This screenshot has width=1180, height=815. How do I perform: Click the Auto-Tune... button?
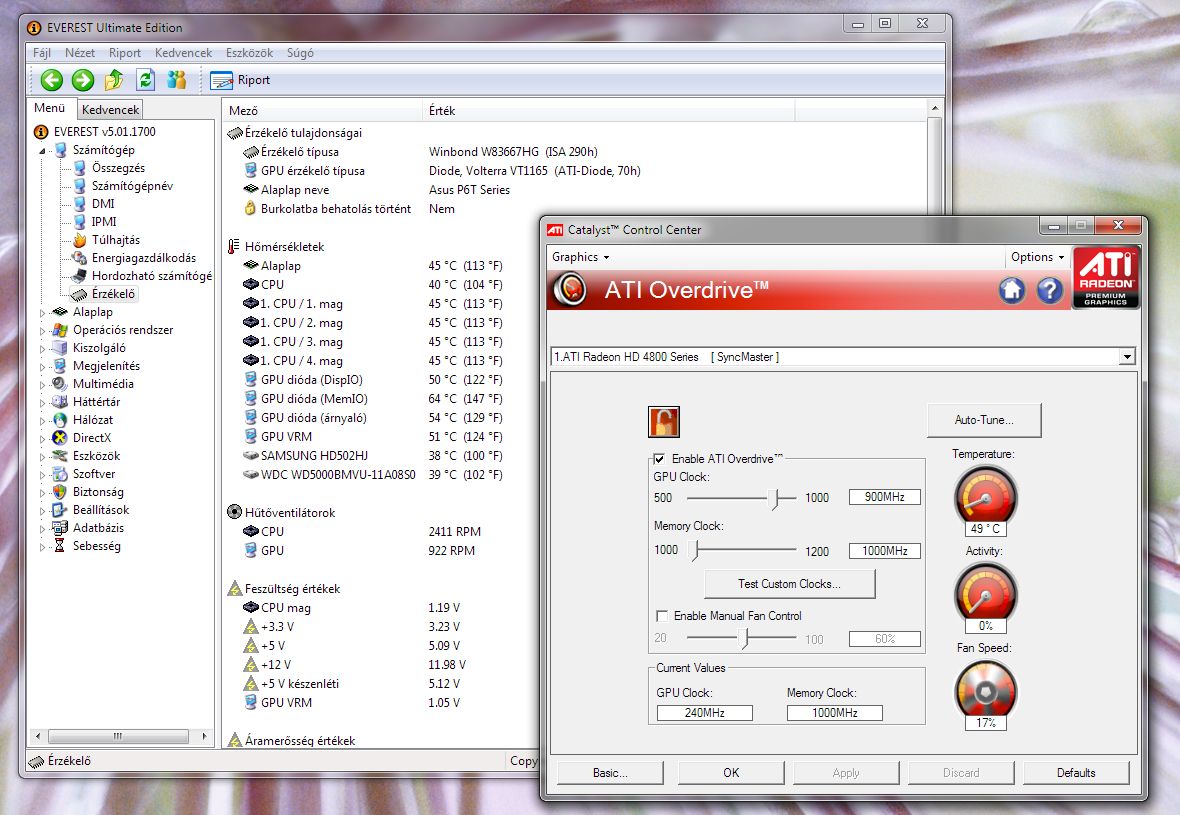(x=984, y=421)
